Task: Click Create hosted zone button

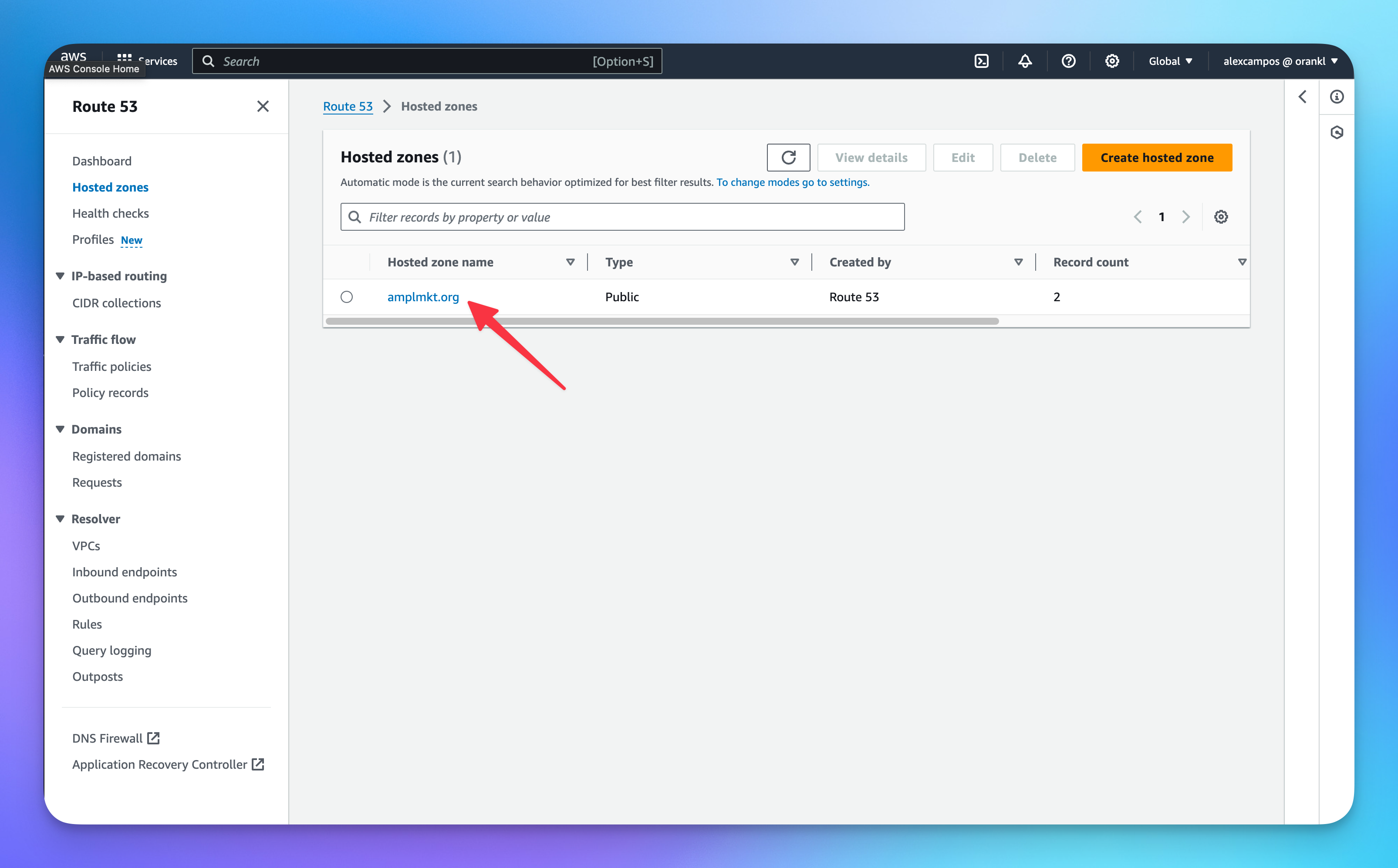Action: tap(1157, 157)
